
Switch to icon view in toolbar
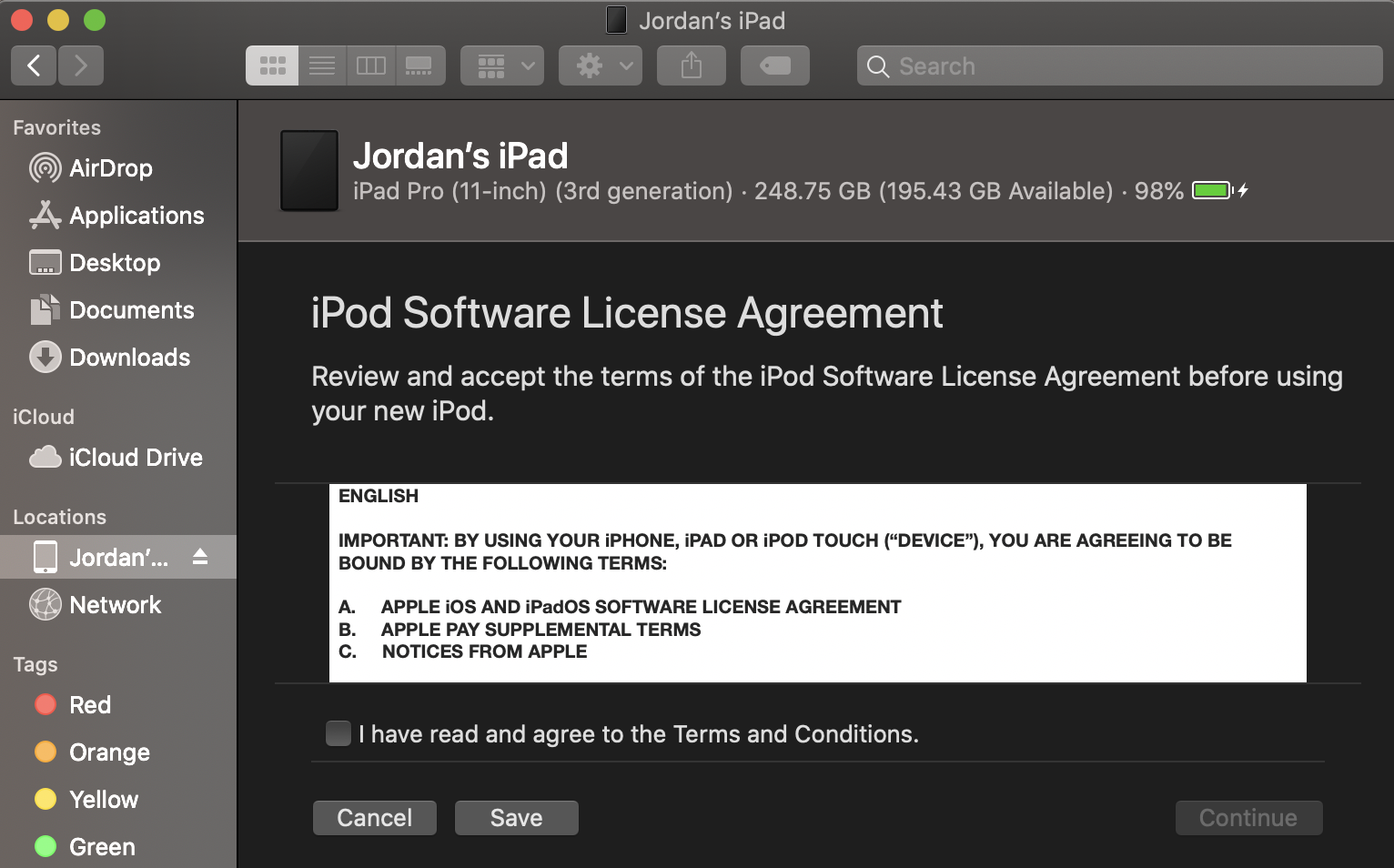[x=272, y=66]
